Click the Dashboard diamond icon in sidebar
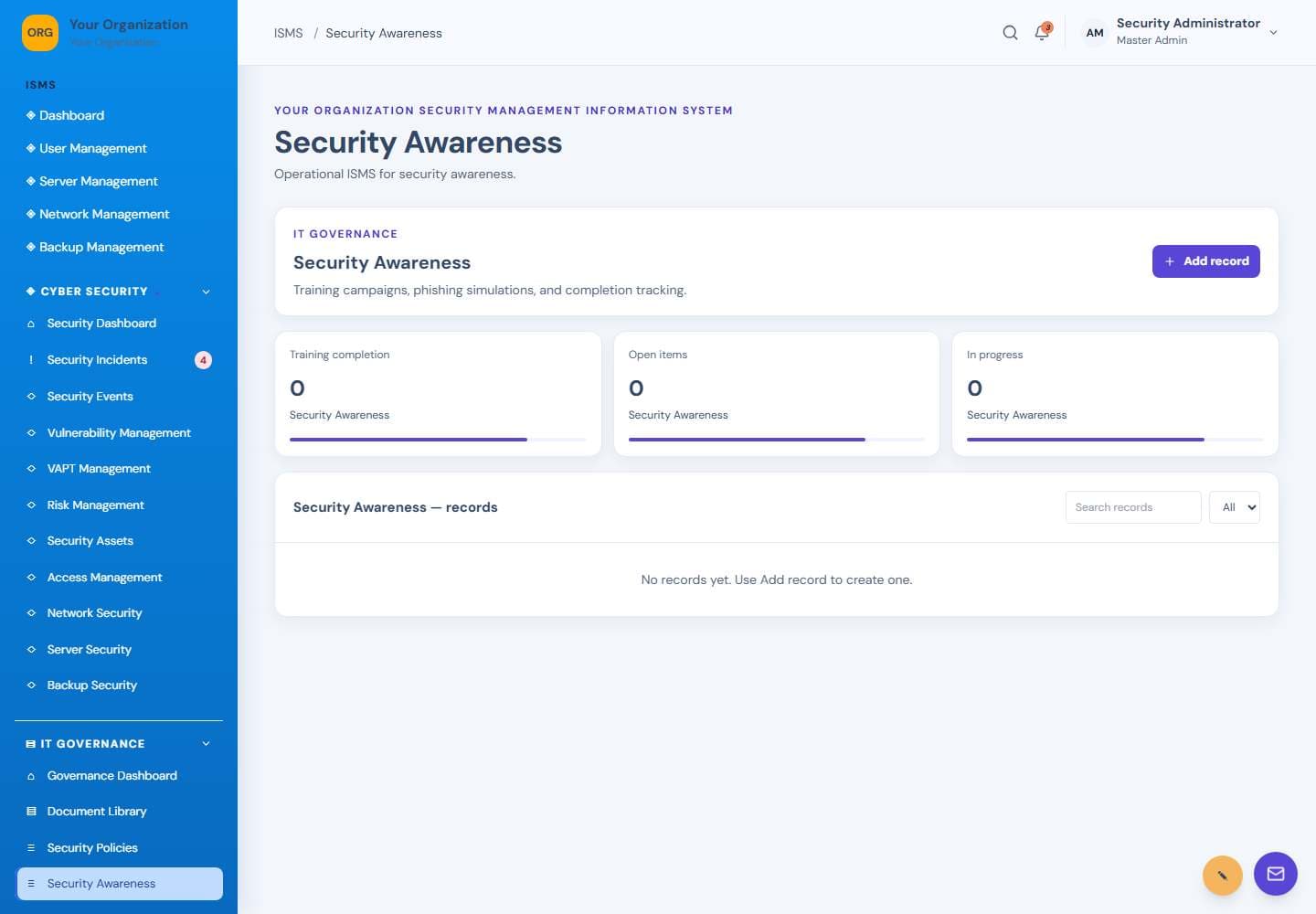Screen dimensions: 1316x914 point(31,115)
